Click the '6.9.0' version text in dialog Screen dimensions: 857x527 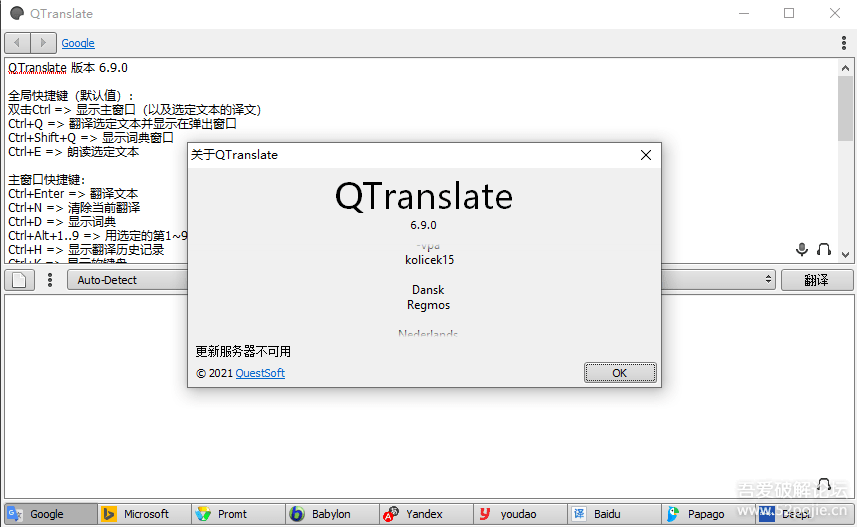click(x=424, y=225)
